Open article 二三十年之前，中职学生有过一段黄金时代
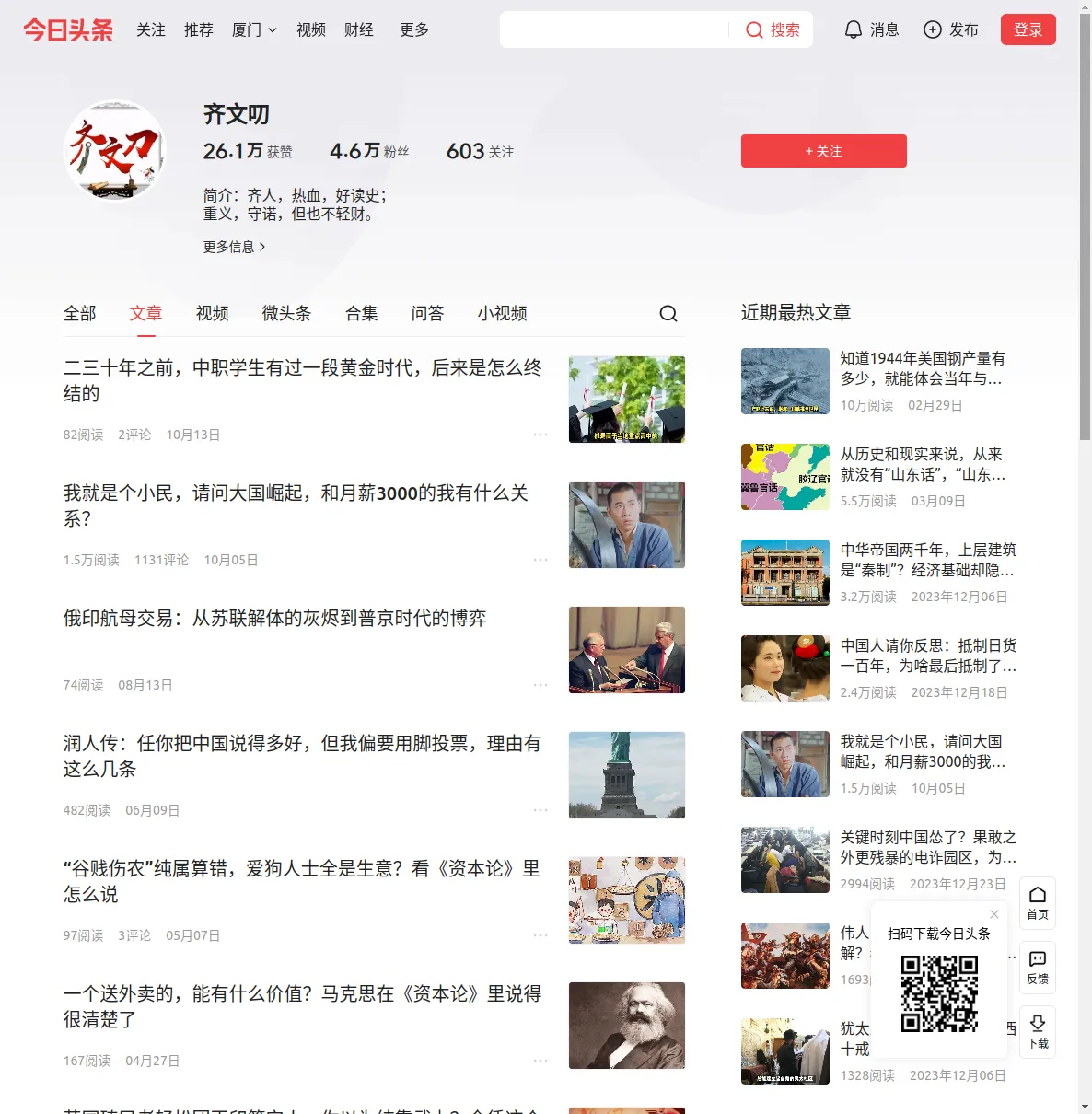Image resolution: width=1092 pixels, height=1114 pixels. [302, 380]
